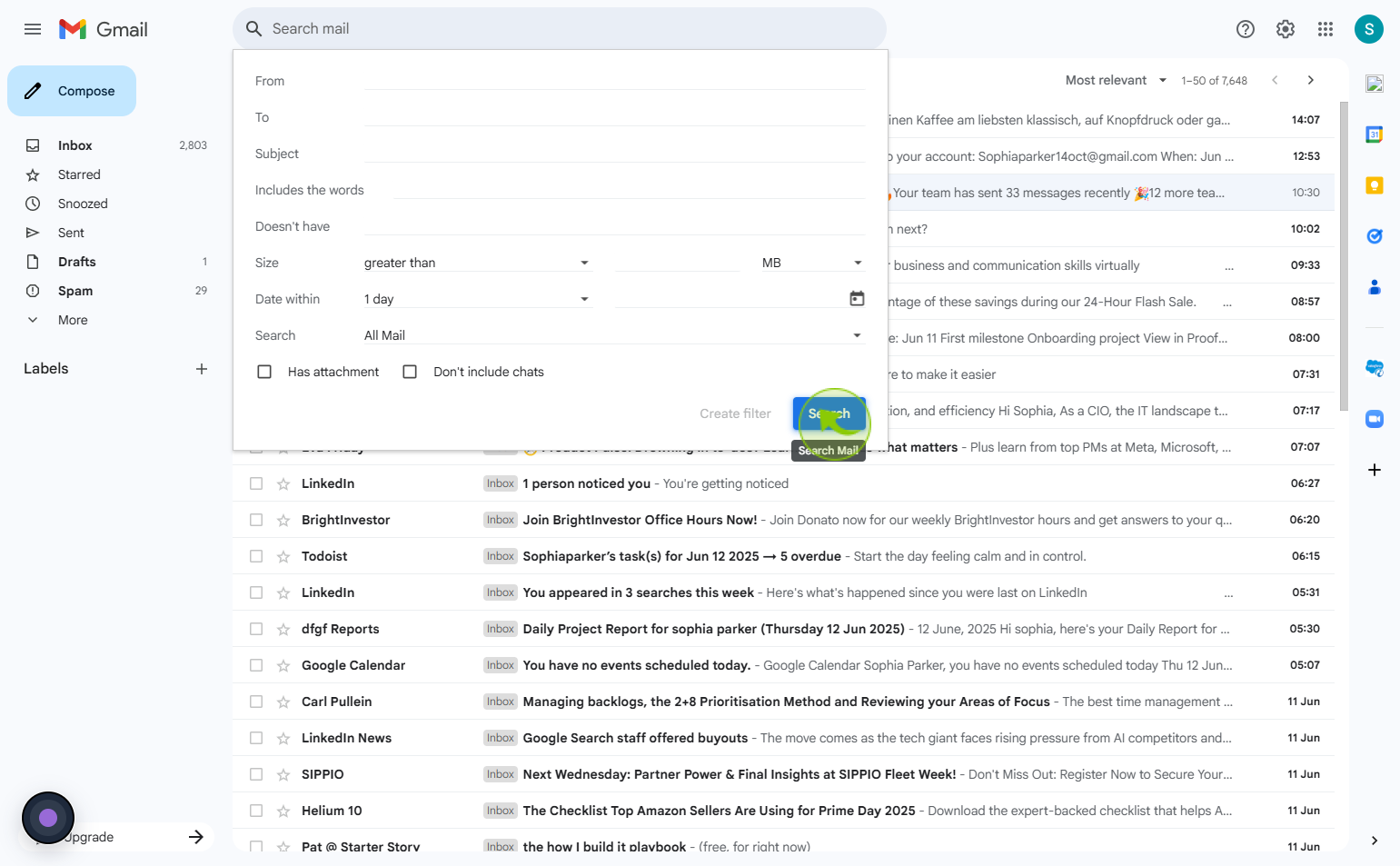Open the account avatar S
Viewport: 1400px width, 866px height.
tap(1369, 29)
